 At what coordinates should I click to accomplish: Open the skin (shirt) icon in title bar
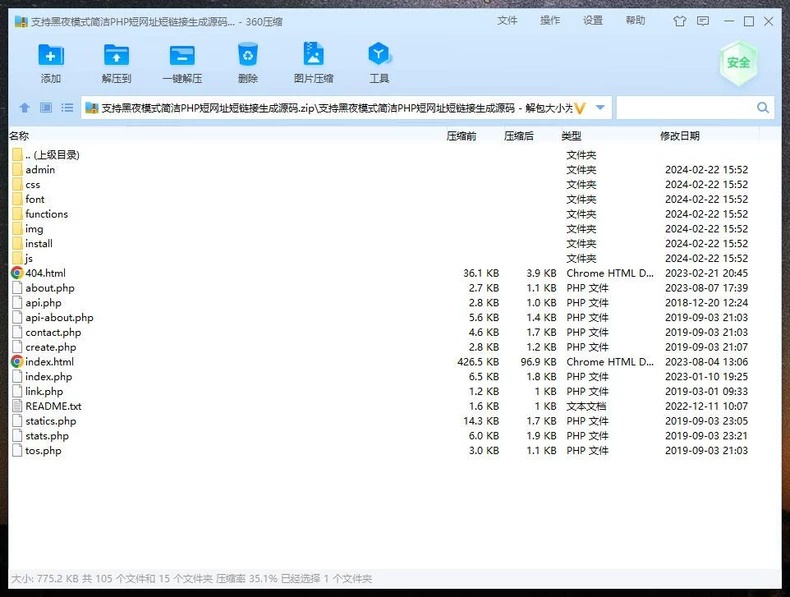[680, 21]
